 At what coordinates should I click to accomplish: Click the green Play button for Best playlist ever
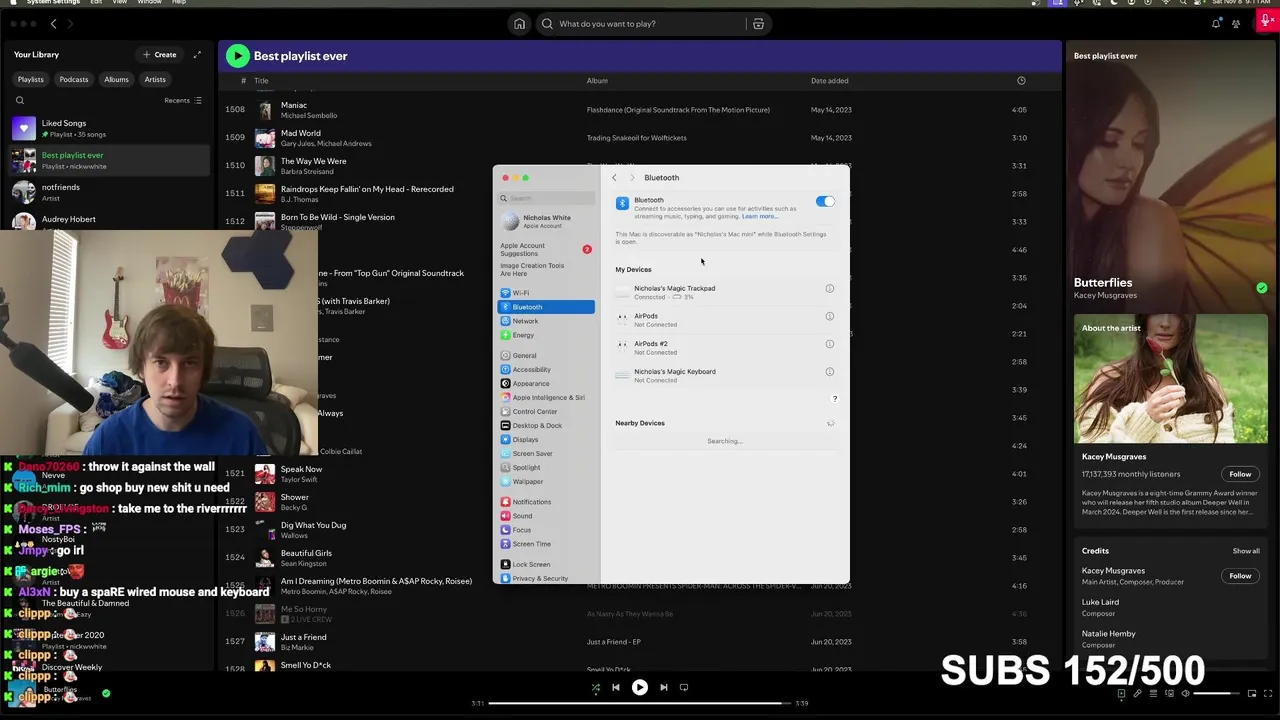(237, 56)
